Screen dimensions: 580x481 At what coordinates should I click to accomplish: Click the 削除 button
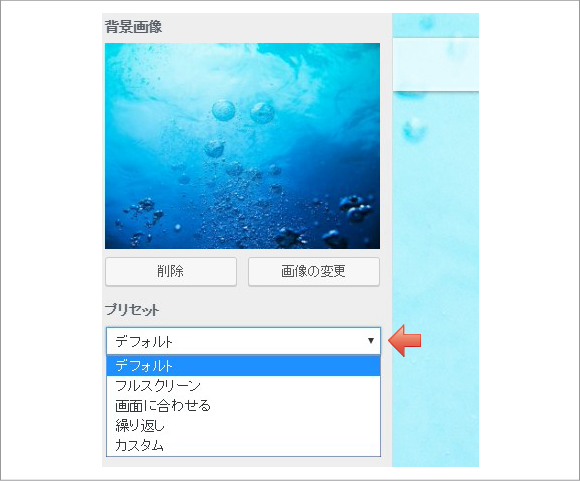tap(171, 272)
